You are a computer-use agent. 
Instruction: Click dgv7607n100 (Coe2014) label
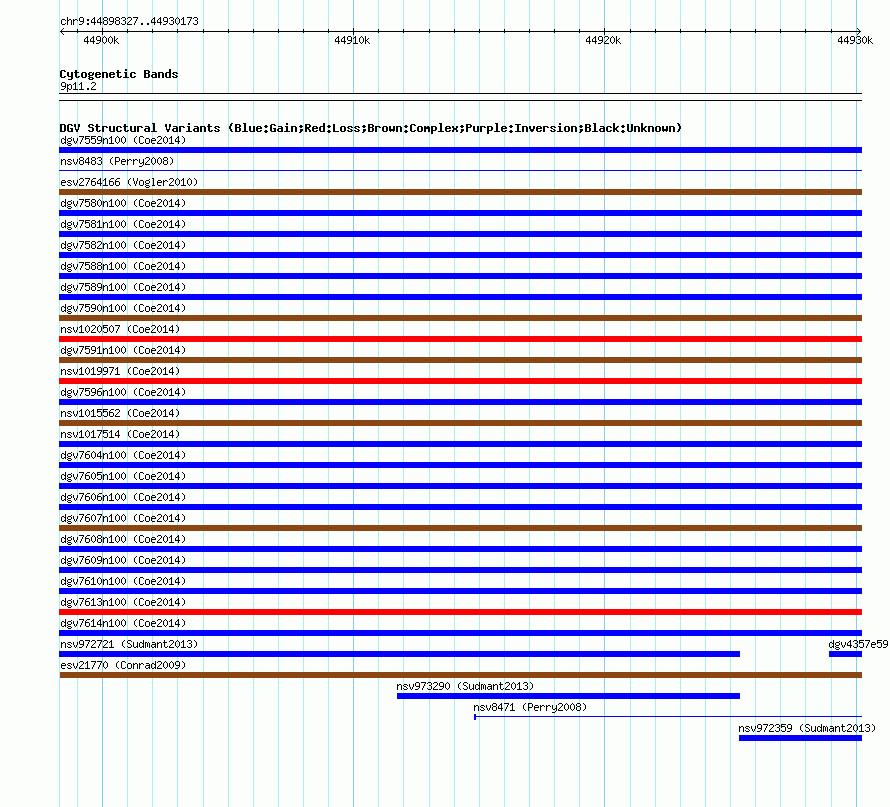pos(123,518)
